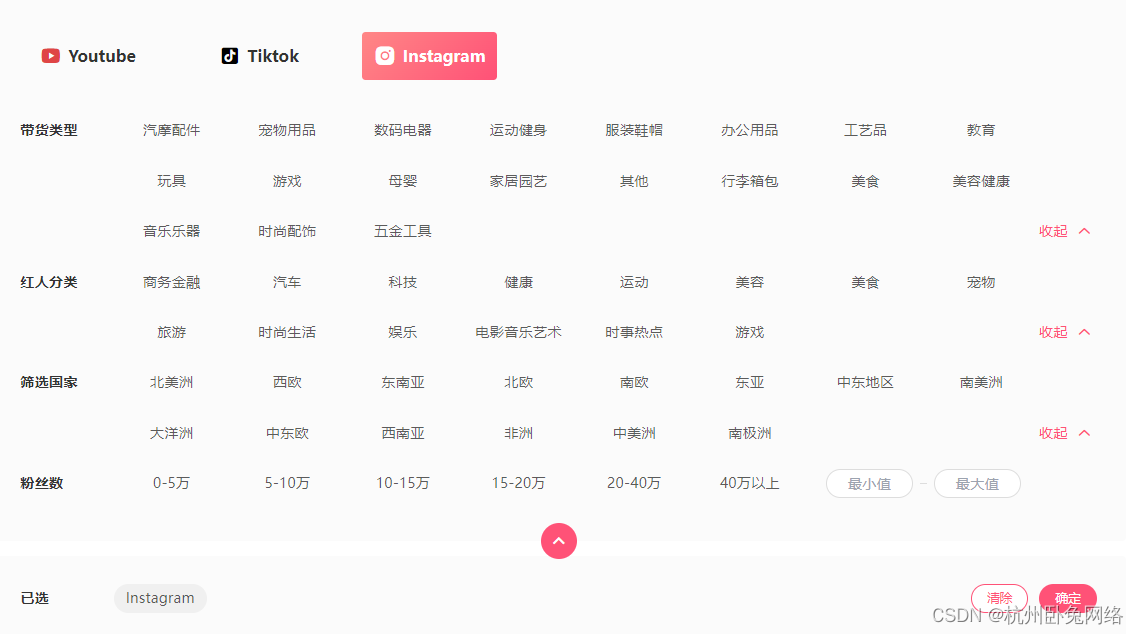The width and height of the screenshot is (1139, 634).
Task: Filter by 北欧 region
Action: click(x=518, y=382)
